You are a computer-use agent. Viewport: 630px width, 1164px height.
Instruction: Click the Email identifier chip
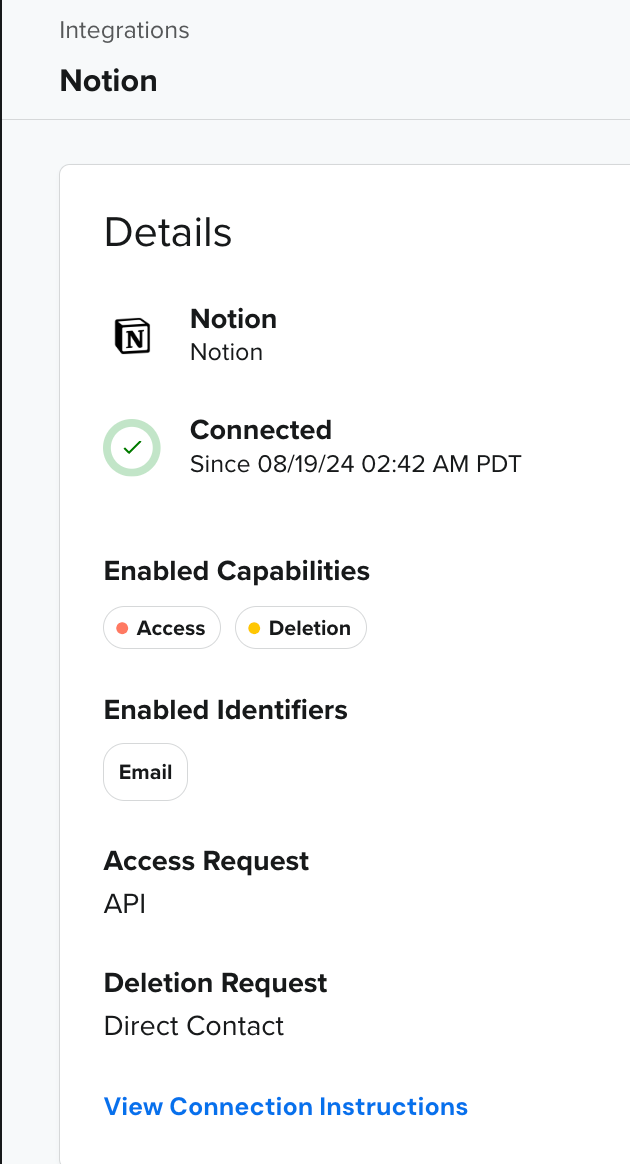point(146,772)
